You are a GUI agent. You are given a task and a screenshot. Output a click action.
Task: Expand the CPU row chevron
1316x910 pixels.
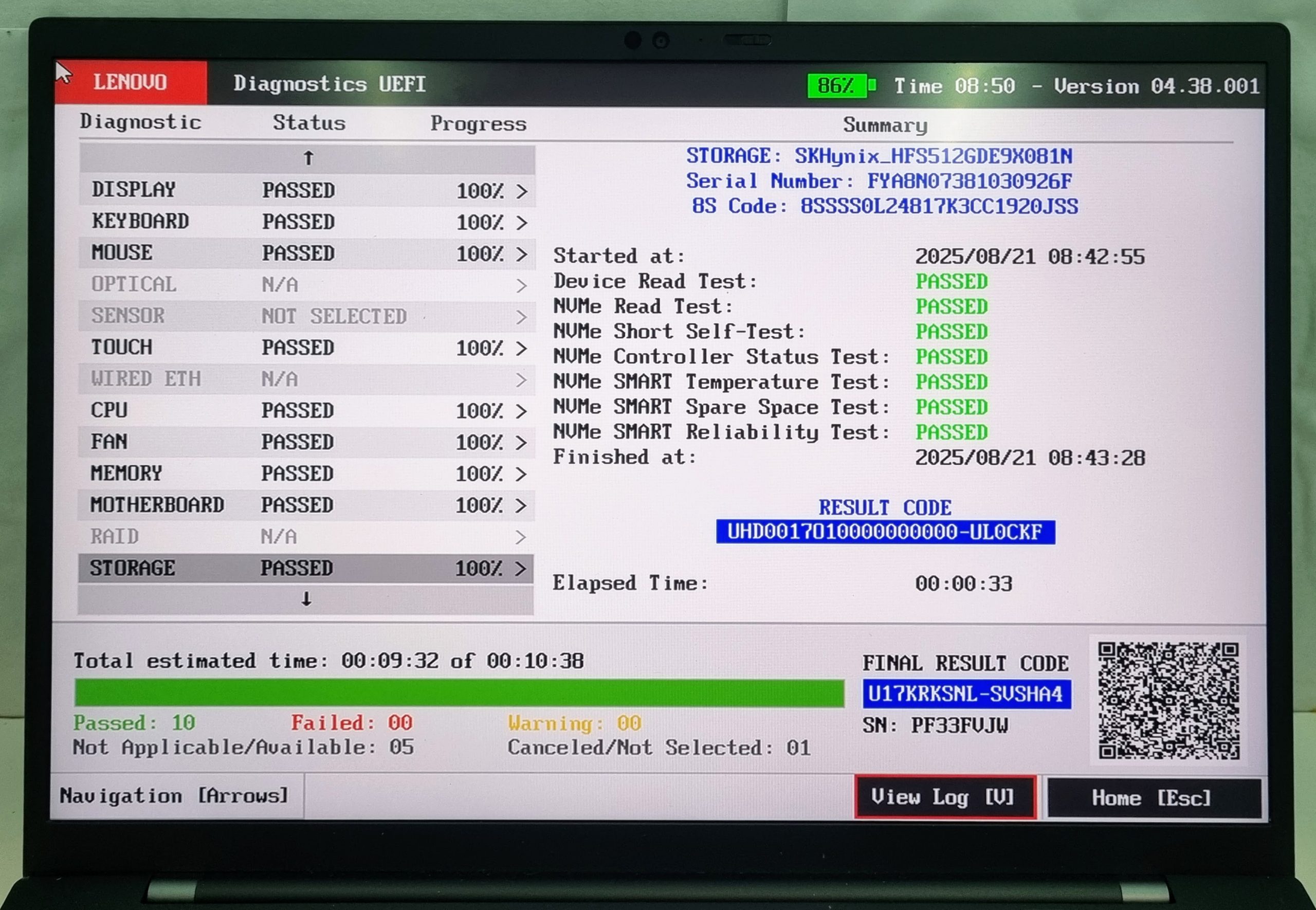click(521, 411)
